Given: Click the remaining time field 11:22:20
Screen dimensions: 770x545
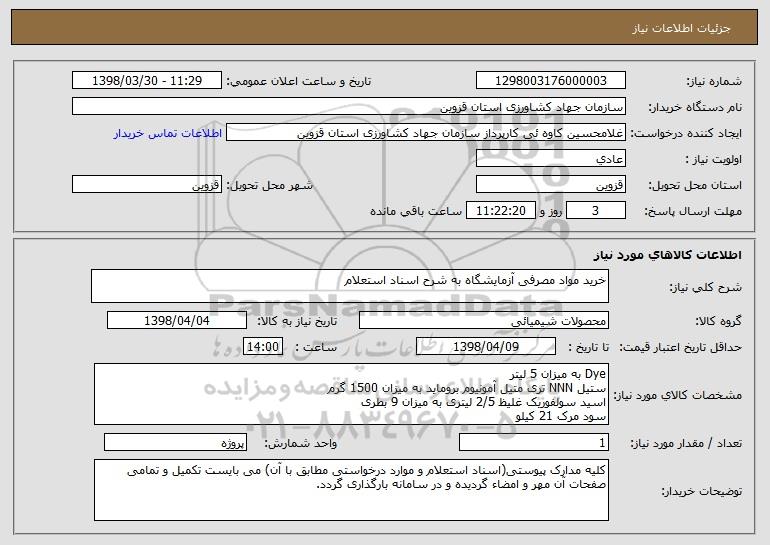Looking at the screenshot, I should click(x=500, y=211).
